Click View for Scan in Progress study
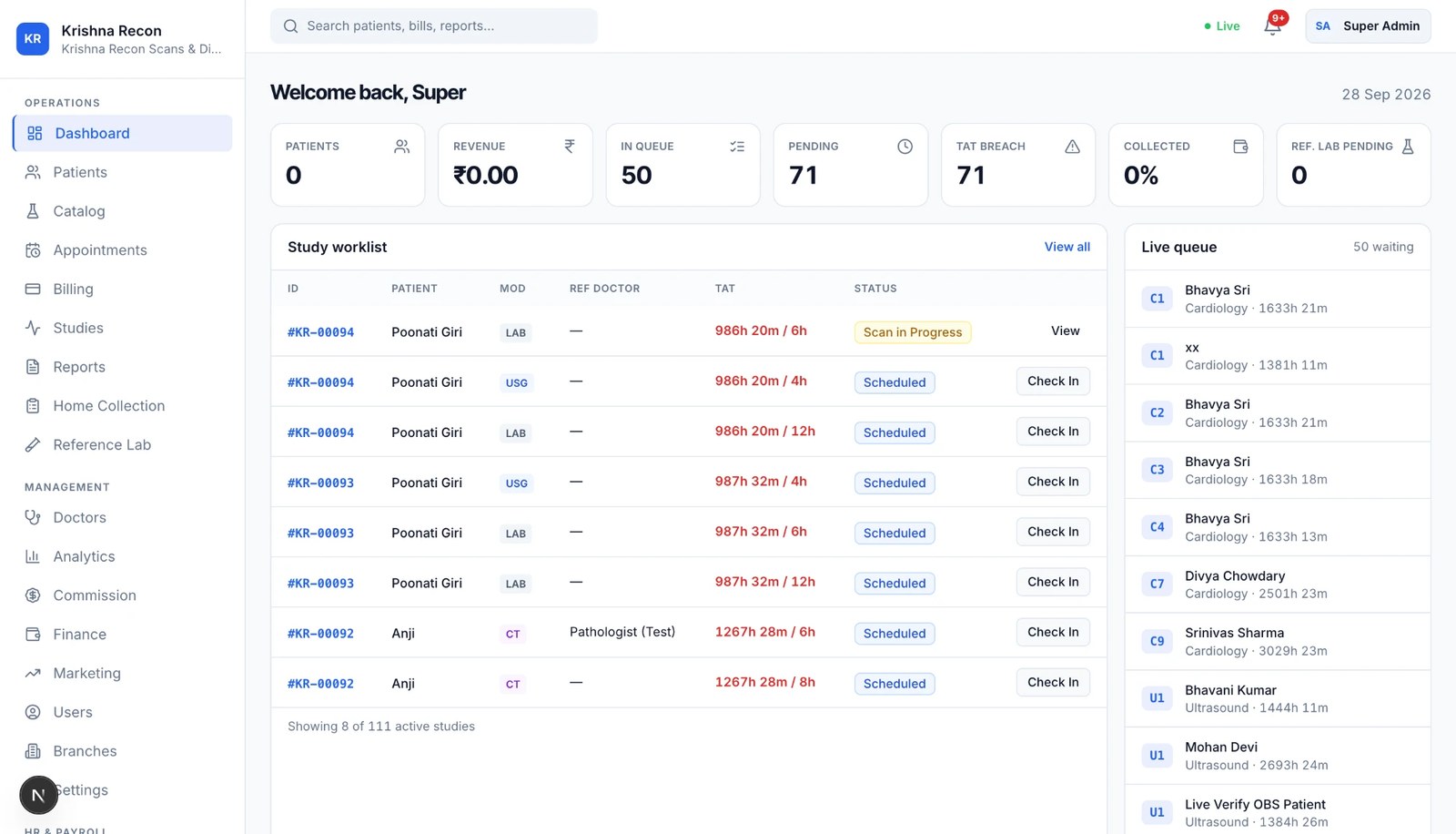1456x834 pixels. click(1065, 331)
